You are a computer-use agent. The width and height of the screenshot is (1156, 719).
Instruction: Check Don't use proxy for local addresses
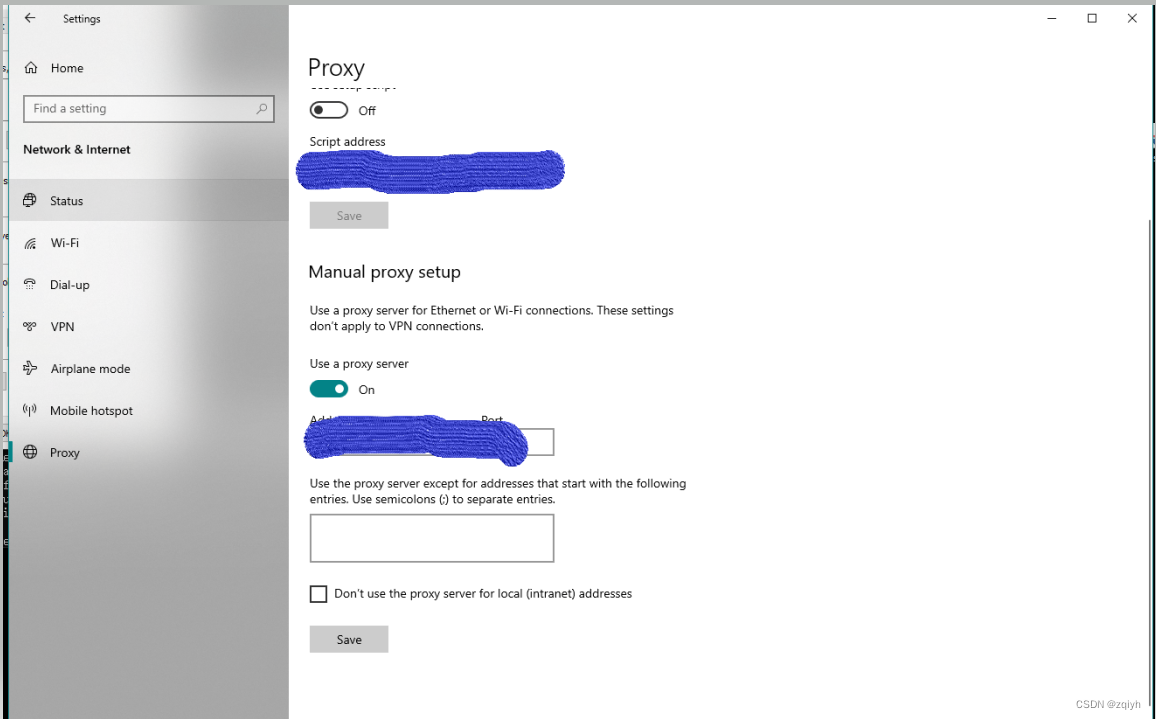318,594
